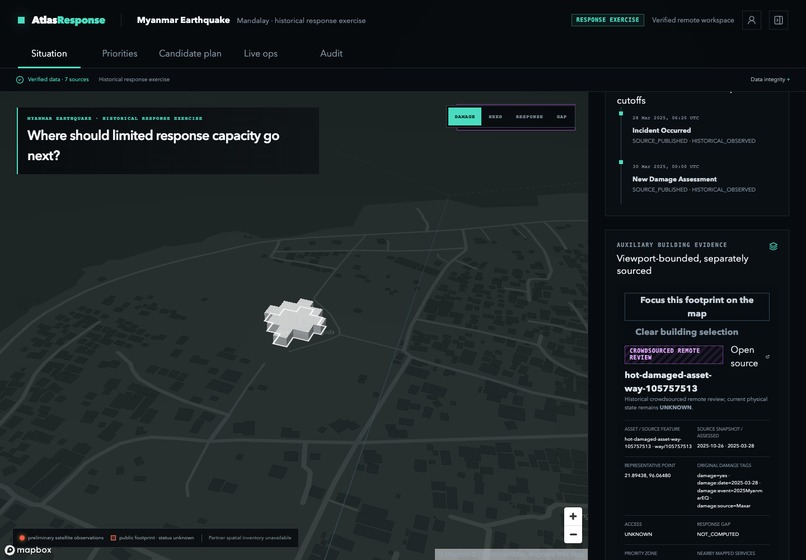Viewport: 806px width, 560px height.
Task: Select the NEED map layer toggle
Action: point(495,117)
